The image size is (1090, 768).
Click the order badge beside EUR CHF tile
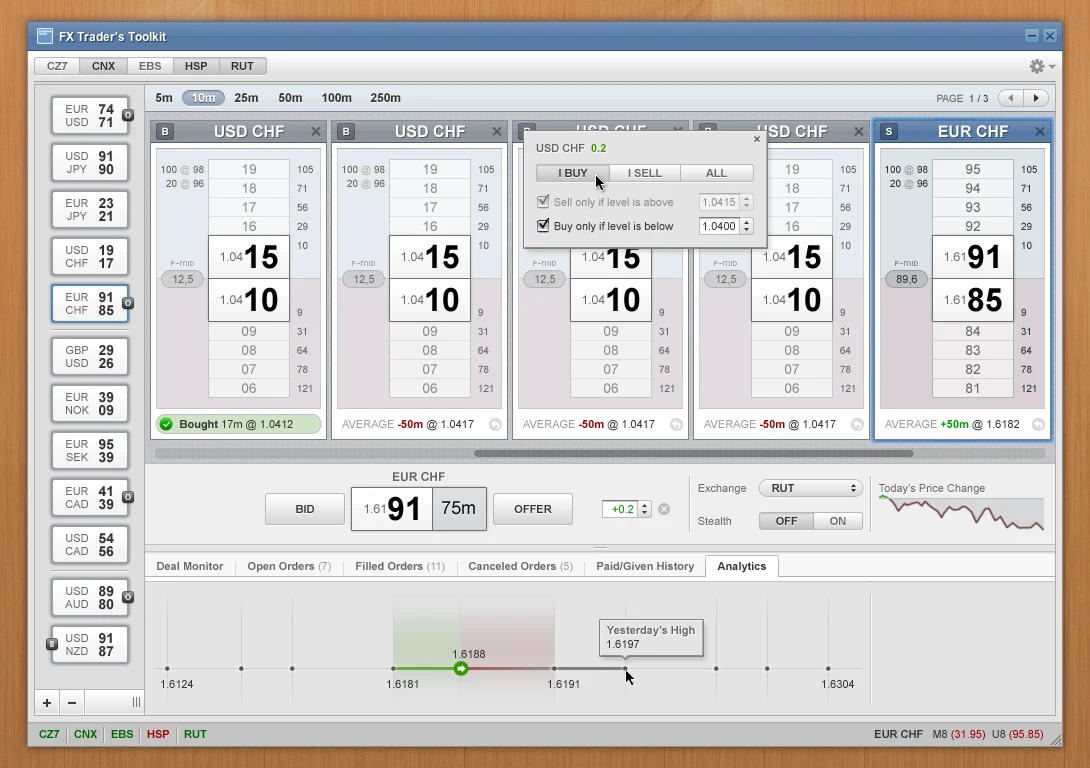coord(128,303)
